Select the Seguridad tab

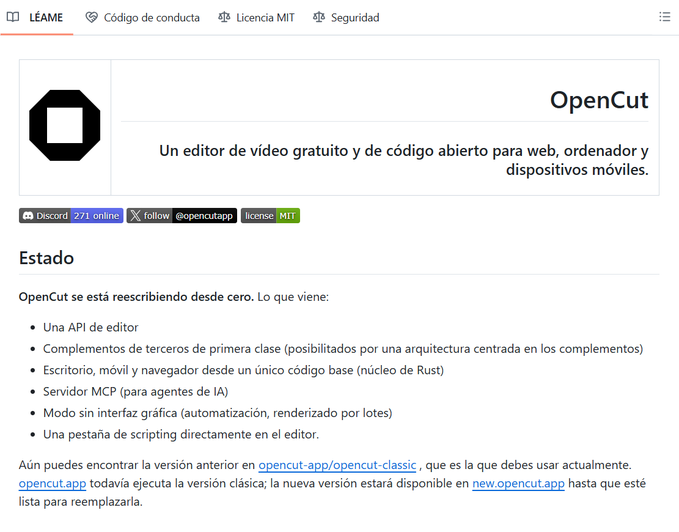click(x=346, y=17)
